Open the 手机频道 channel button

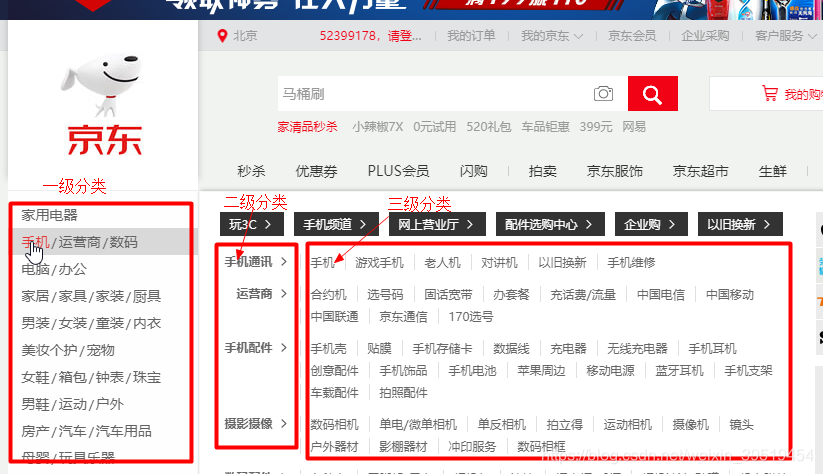(x=336, y=225)
